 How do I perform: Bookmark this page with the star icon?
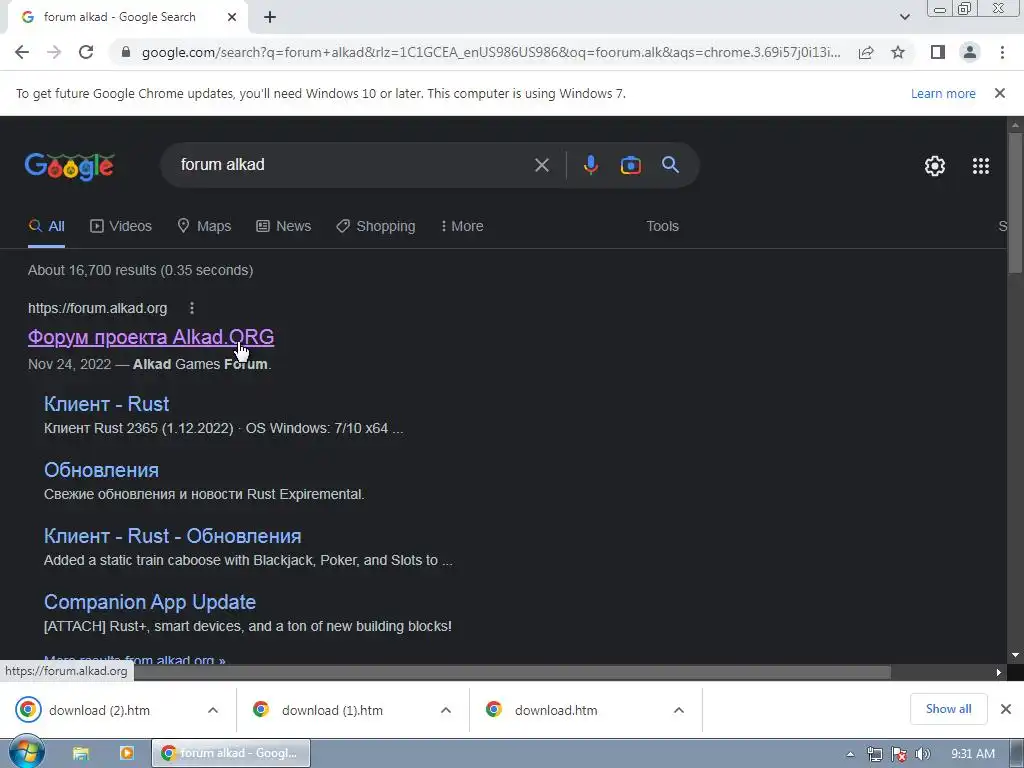click(898, 52)
